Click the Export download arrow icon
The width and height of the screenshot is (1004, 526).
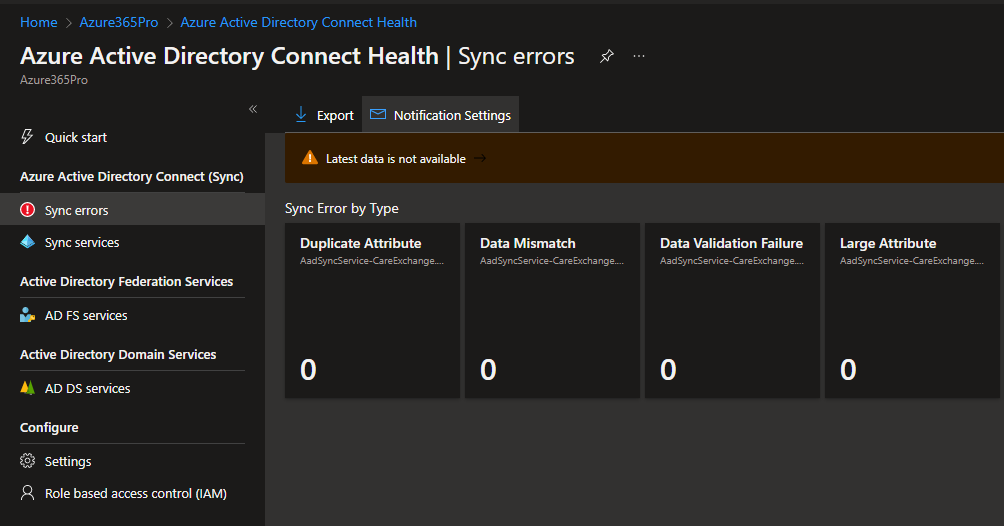pyautogui.click(x=301, y=115)
